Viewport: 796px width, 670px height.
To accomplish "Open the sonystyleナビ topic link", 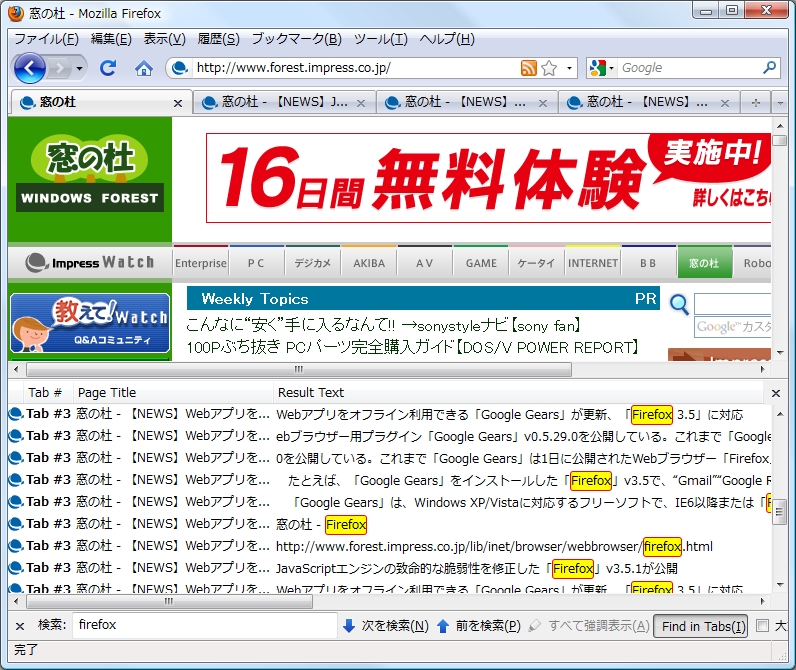I will (x=383, y=325).
